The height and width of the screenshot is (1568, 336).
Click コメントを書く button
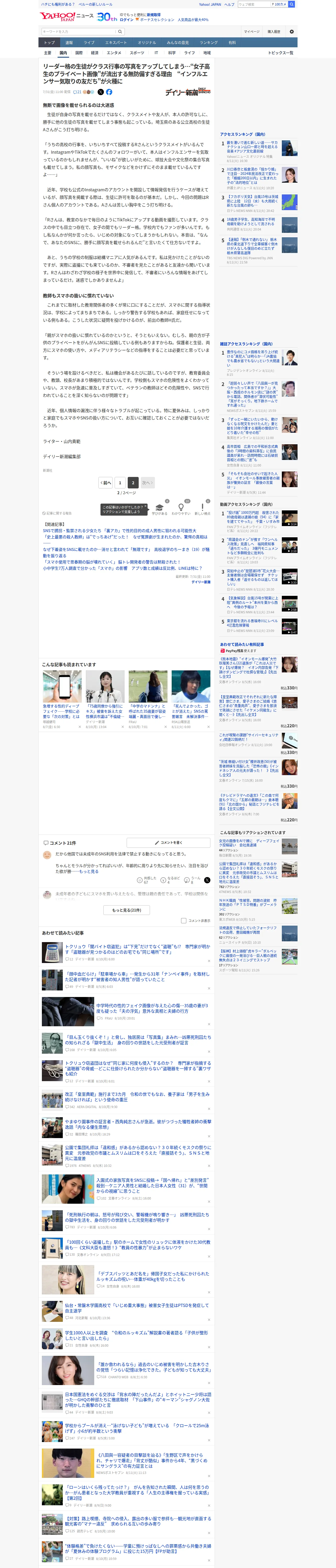click(169, 843)
